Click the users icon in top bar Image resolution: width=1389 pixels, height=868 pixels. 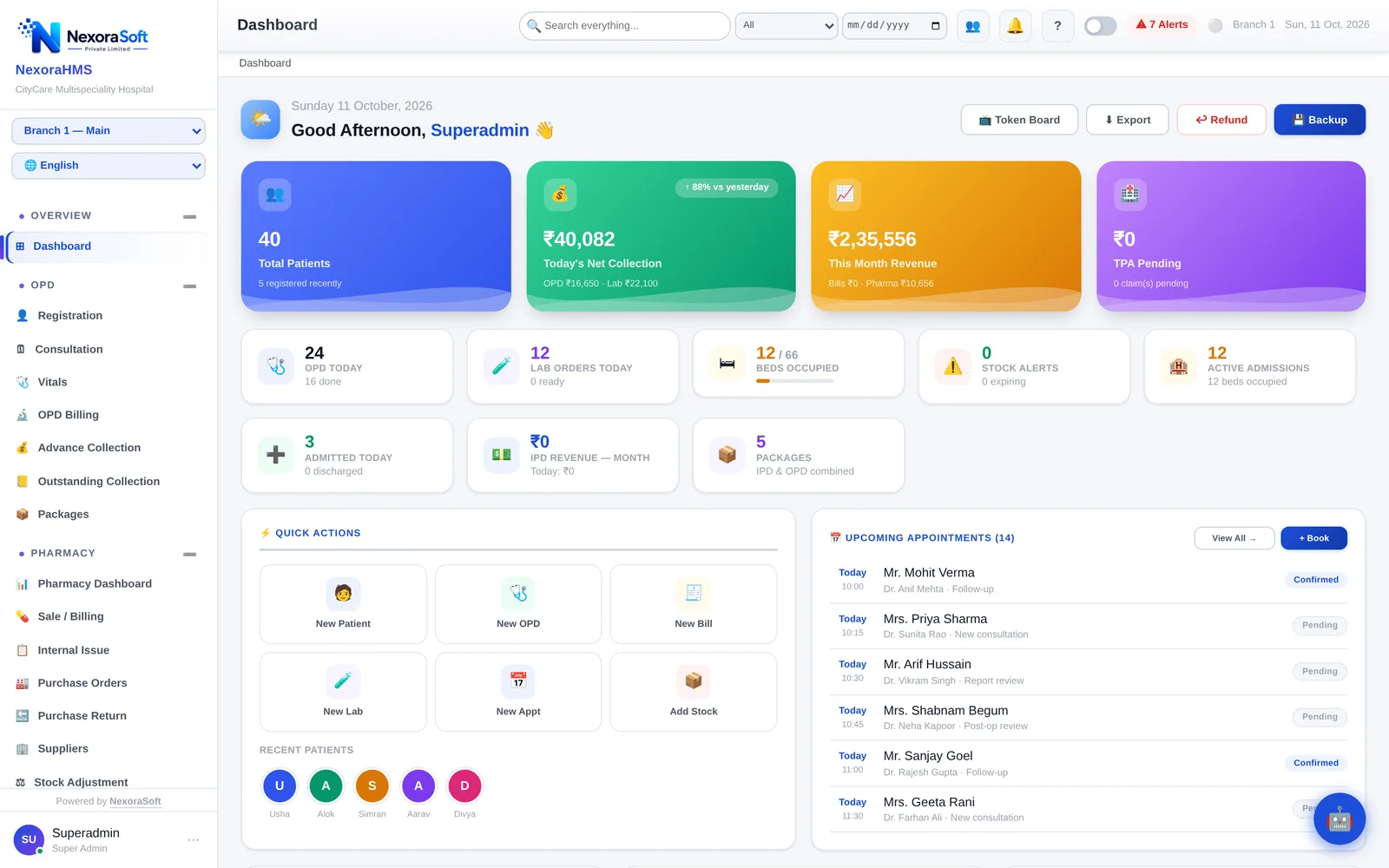(x=973, y=26)
